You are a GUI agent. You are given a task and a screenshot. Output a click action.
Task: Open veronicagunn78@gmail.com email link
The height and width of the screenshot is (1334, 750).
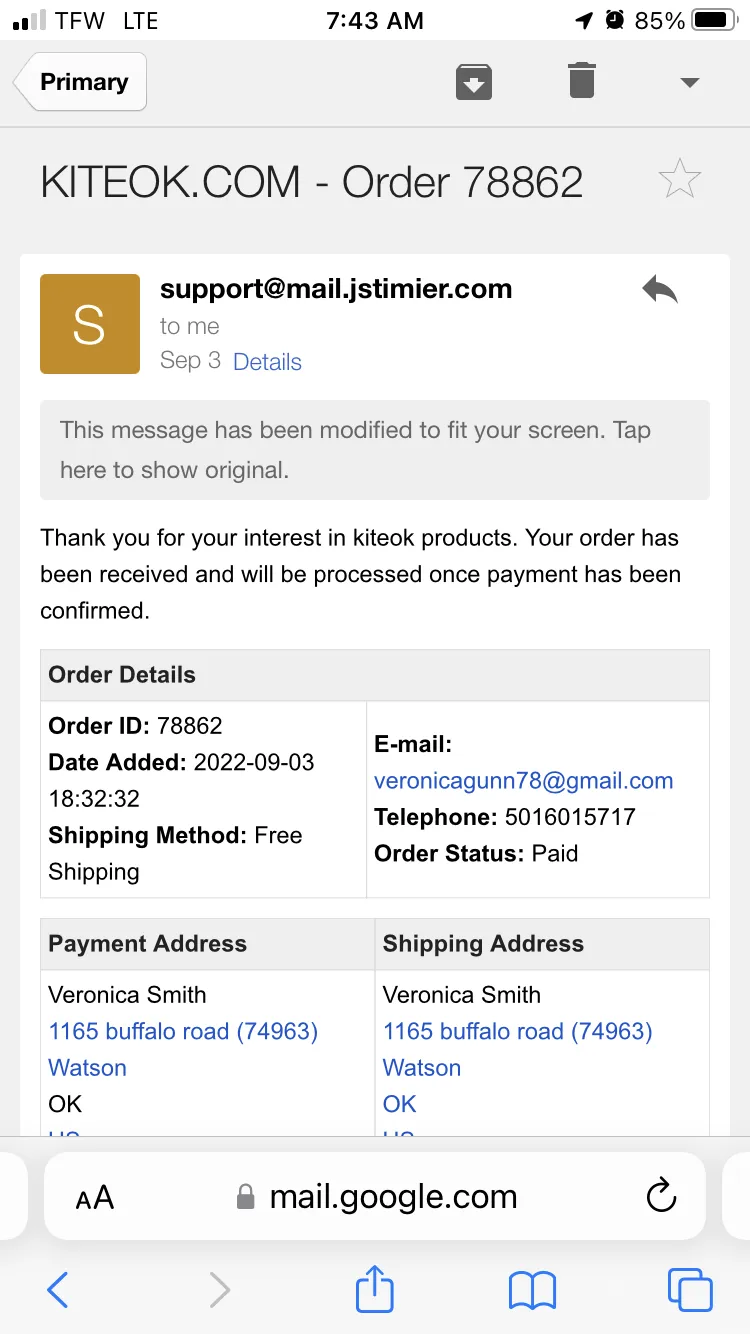tap(523, 781)
